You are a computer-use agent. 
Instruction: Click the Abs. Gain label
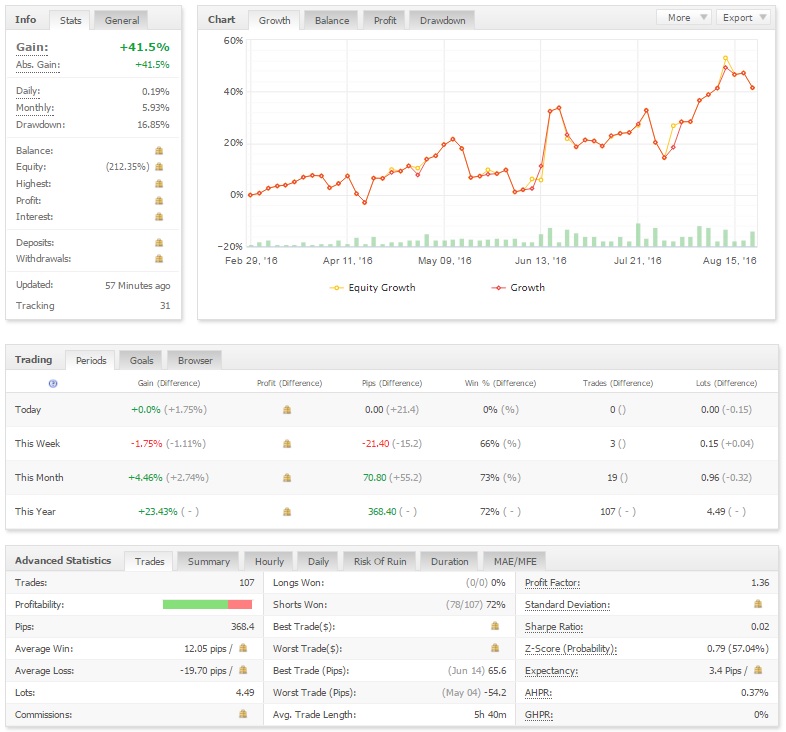coord(38,65)
